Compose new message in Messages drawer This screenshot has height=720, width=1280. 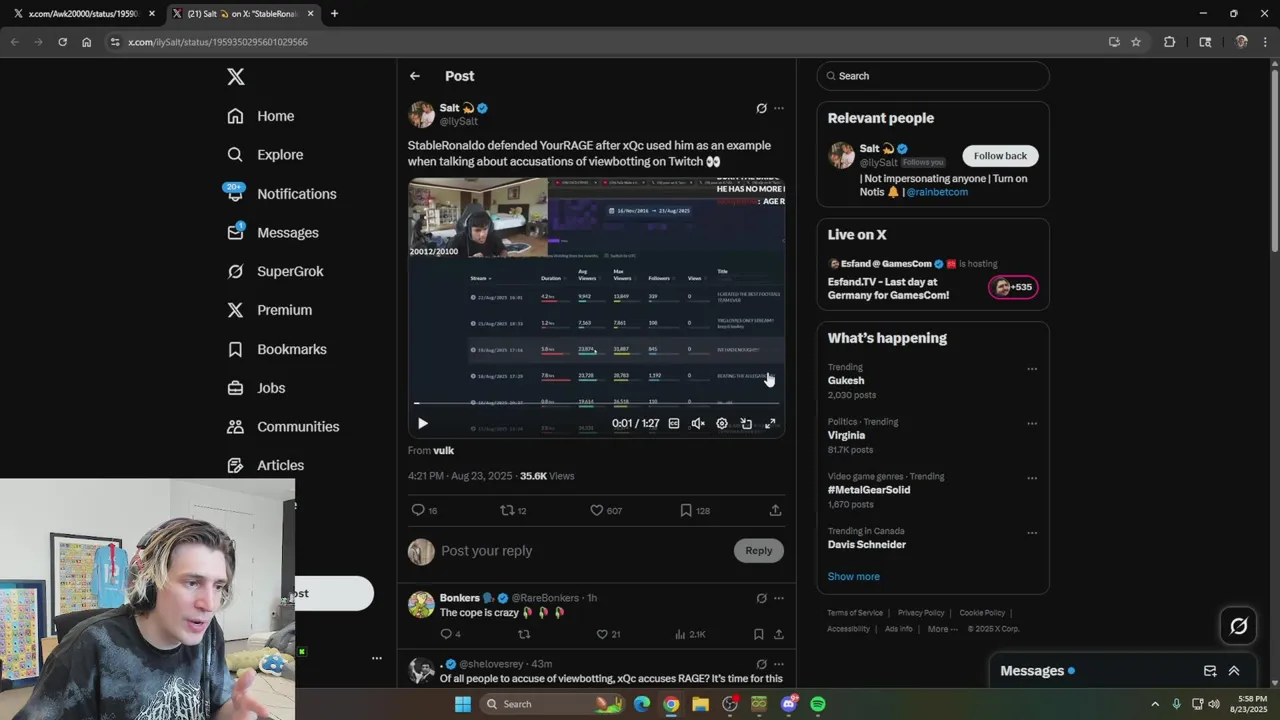point(1210,671)
